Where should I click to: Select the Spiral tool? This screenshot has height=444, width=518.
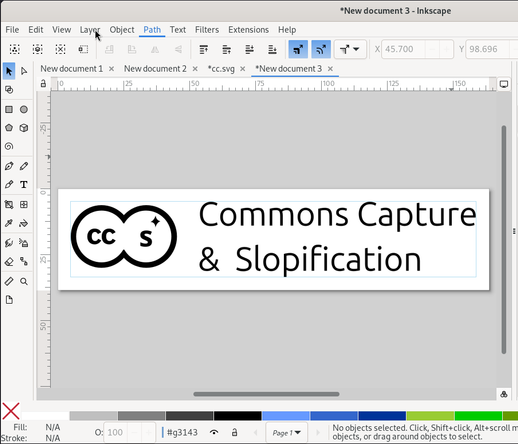9,146
